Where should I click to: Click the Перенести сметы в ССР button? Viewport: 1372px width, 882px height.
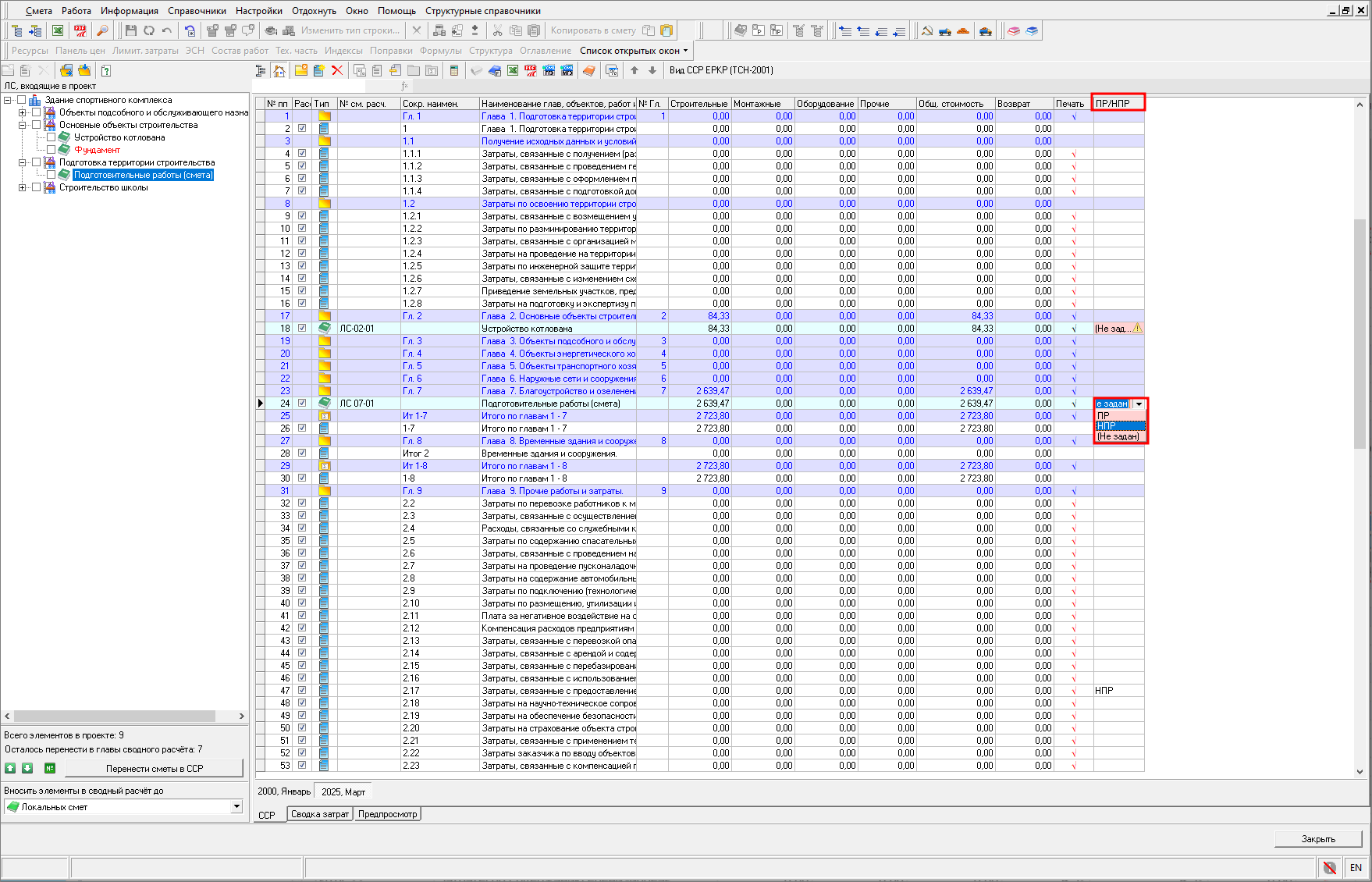[154, 768]
